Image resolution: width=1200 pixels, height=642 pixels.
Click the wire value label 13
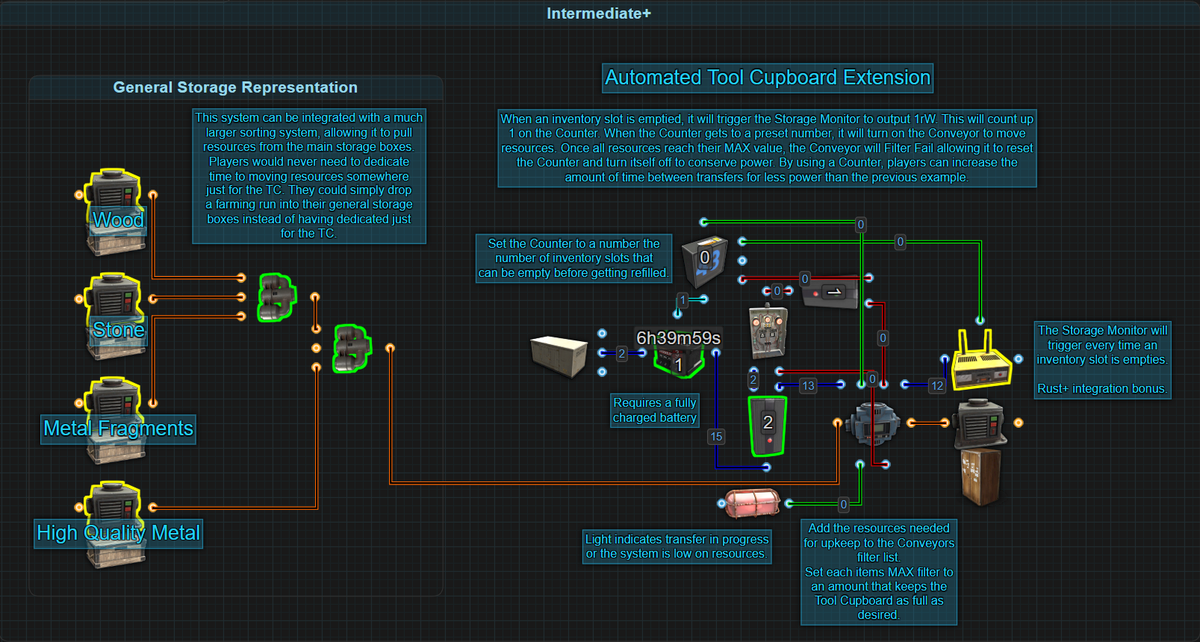(x=808, y=385)
